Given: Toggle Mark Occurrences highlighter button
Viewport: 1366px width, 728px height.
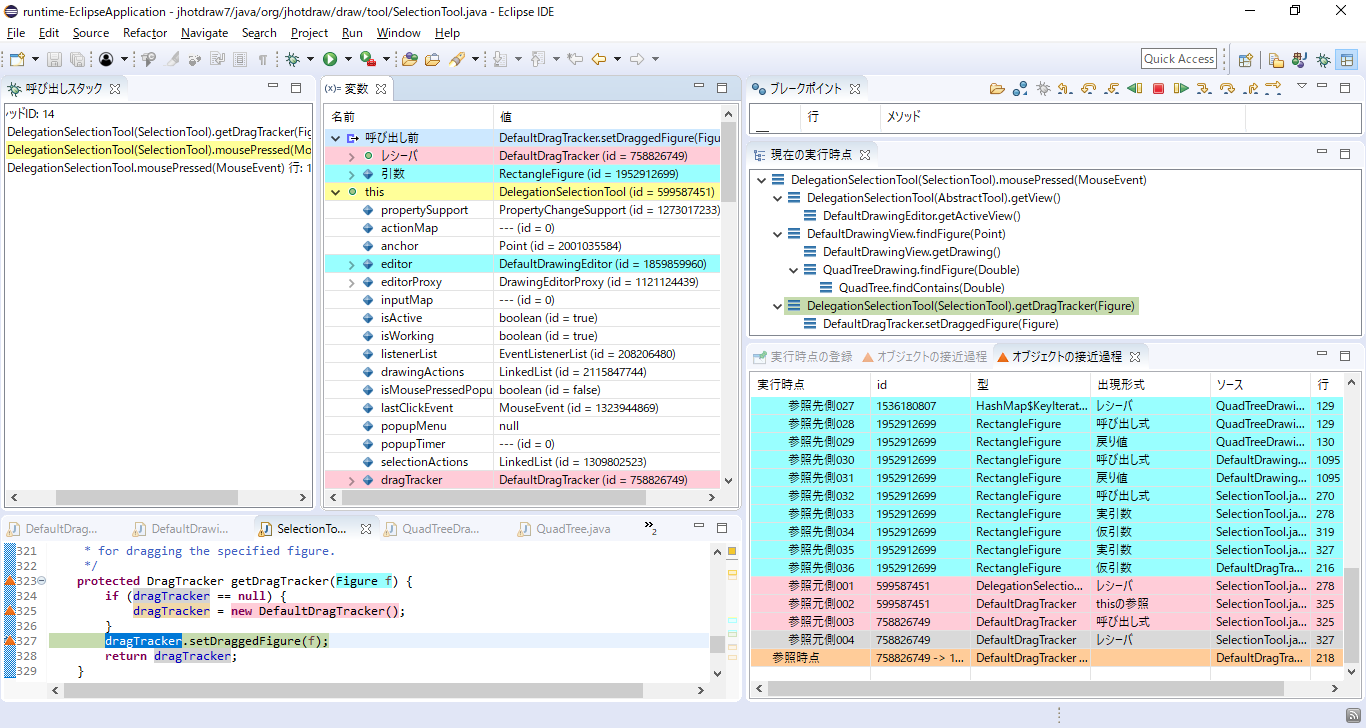Looking at the screenshot, I should coord(171,59).
